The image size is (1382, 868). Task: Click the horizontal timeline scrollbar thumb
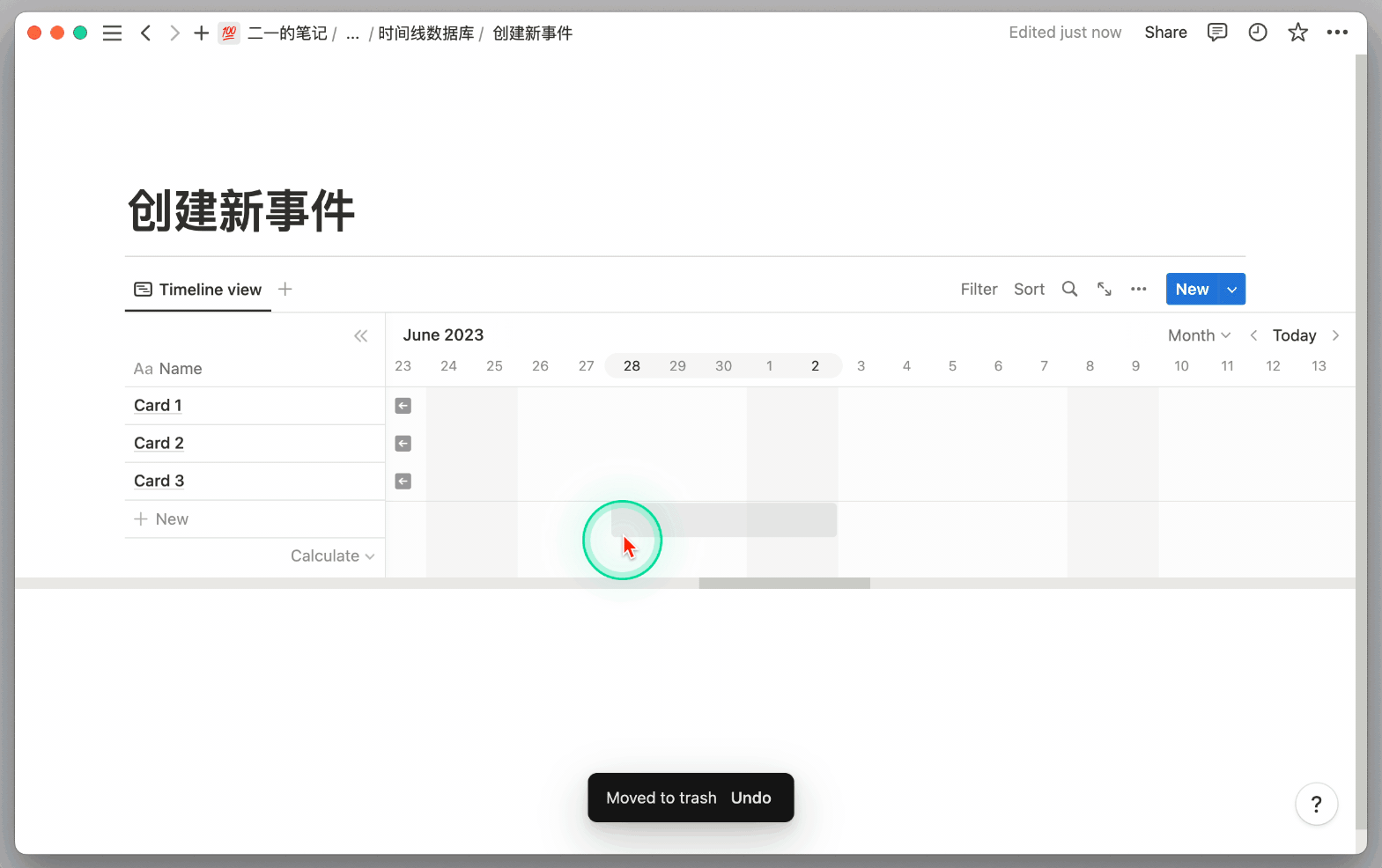784,584
